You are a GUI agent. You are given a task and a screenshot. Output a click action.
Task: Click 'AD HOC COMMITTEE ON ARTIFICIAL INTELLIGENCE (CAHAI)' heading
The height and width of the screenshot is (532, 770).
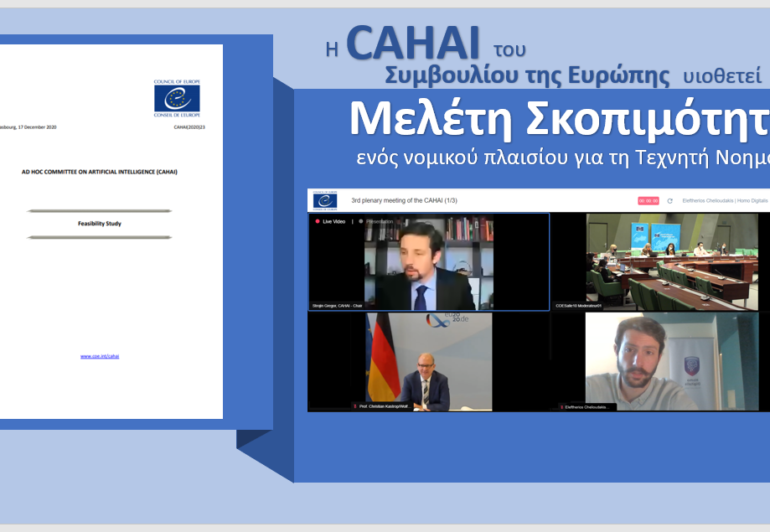(100, 172)
